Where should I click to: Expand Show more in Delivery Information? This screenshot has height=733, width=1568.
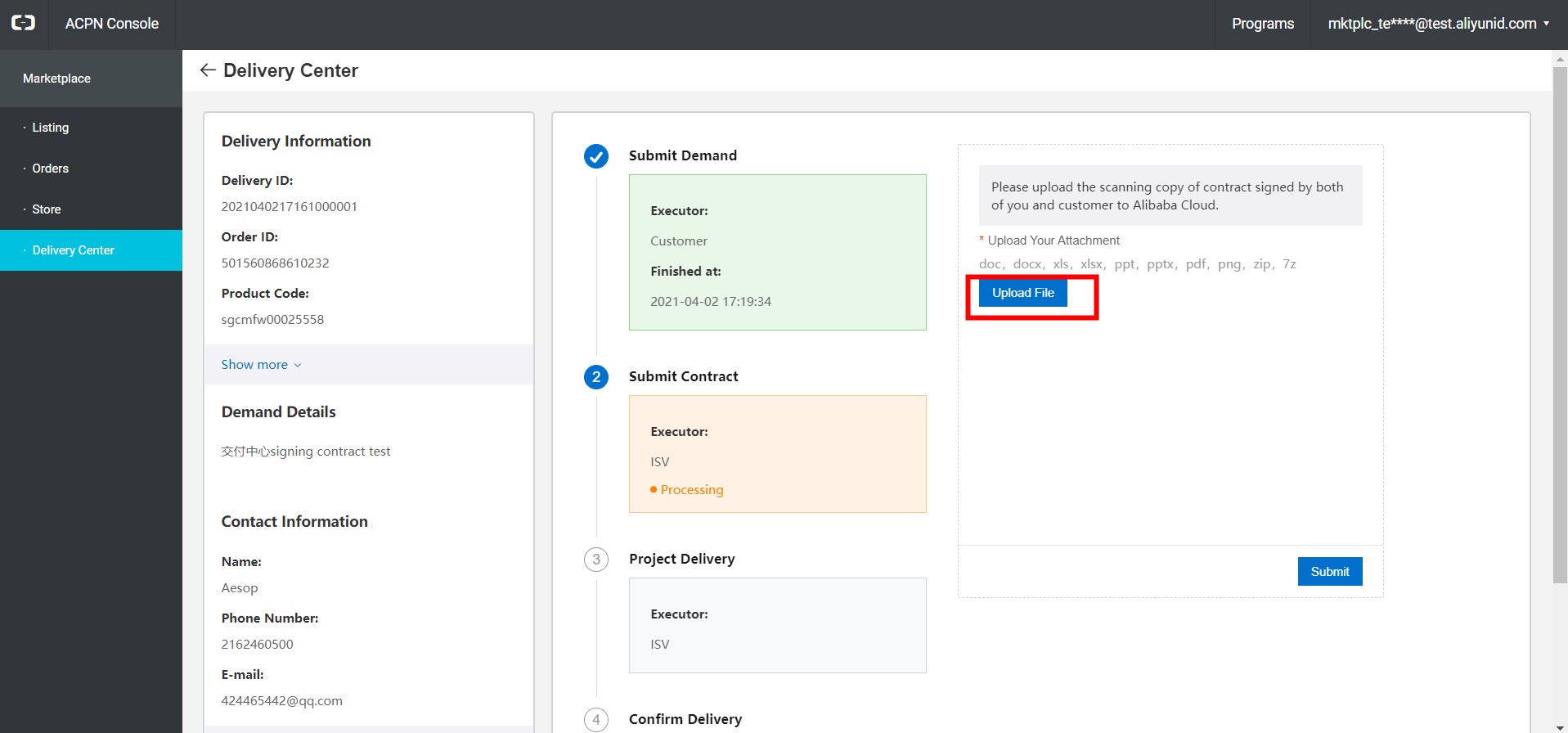[261, 365]
